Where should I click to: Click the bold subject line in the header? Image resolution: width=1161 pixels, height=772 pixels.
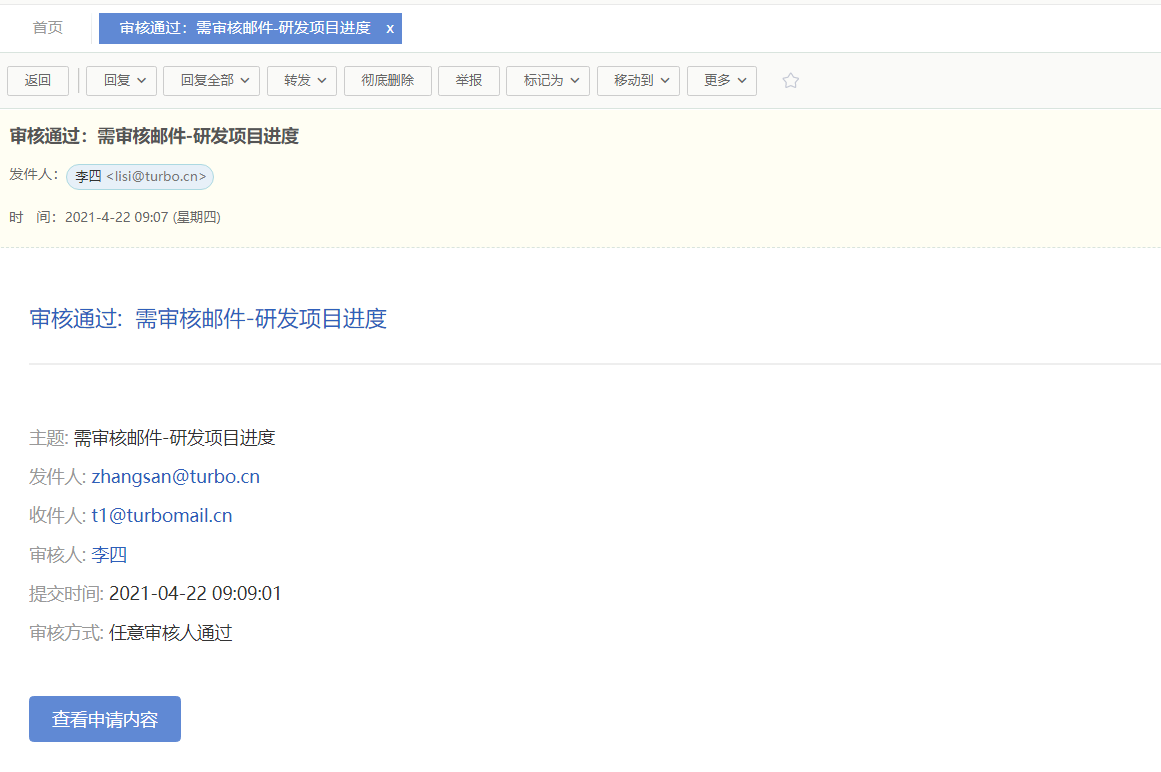[154, 137]
